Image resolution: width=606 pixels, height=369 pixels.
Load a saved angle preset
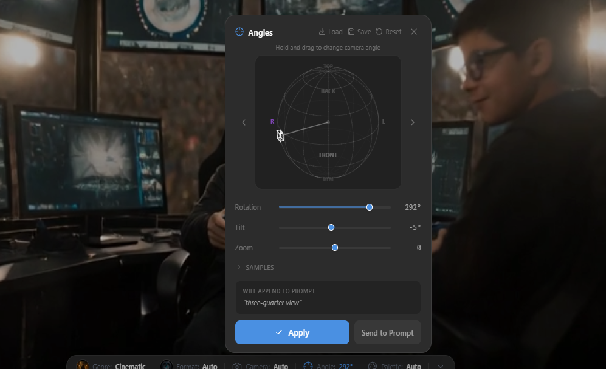[330, 32]
